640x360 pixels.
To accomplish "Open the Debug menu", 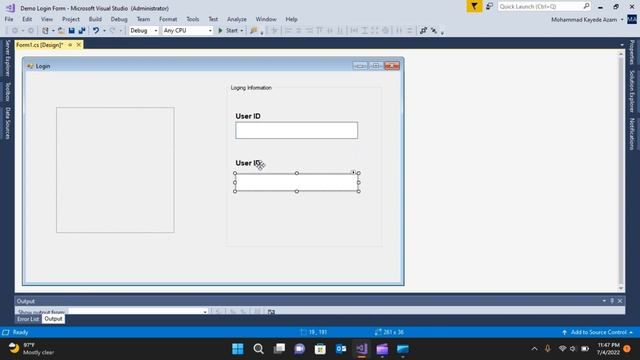I will (x=119, y=19).
